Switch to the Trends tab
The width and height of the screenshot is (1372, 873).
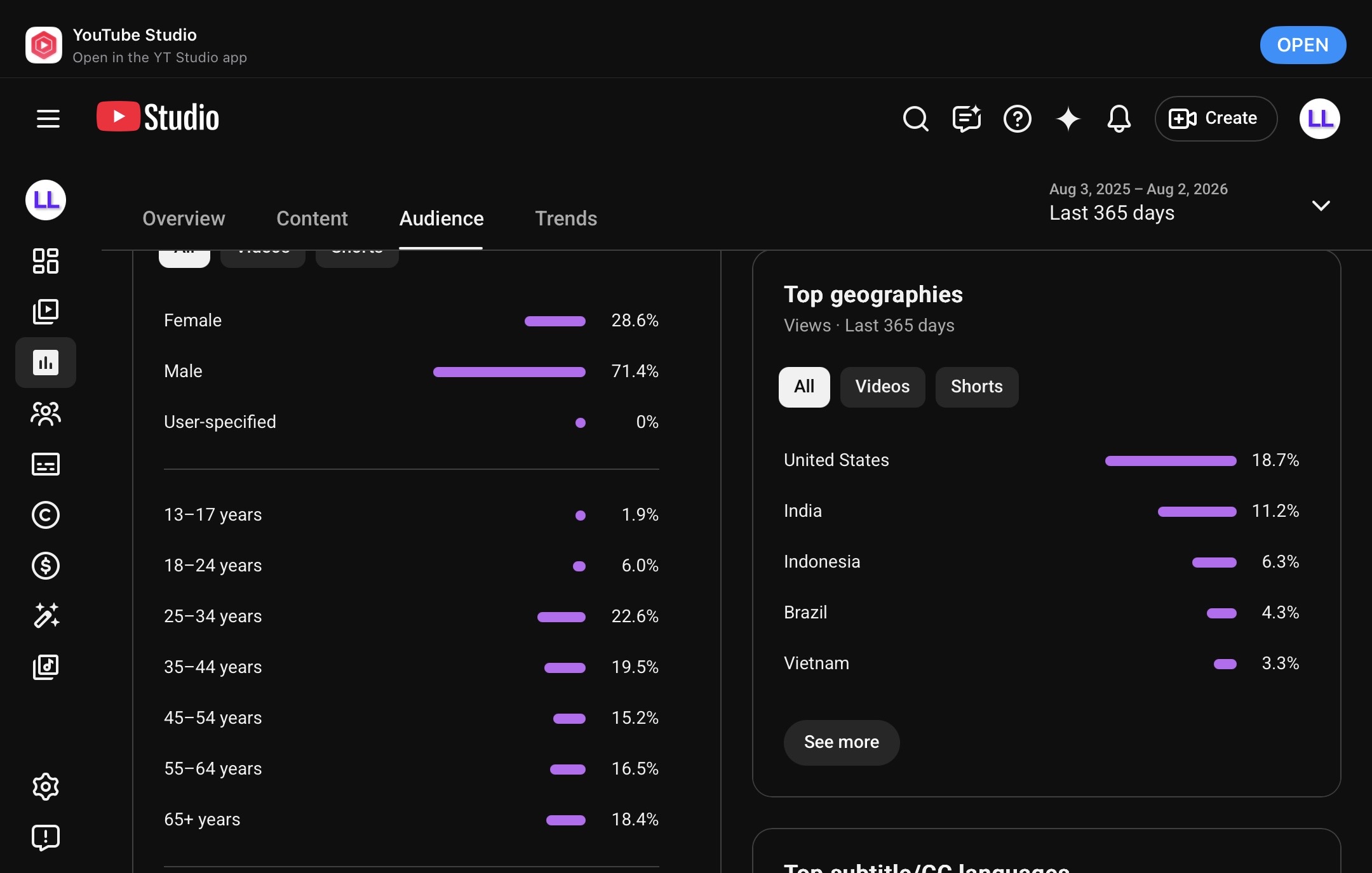tap(566, 218)
